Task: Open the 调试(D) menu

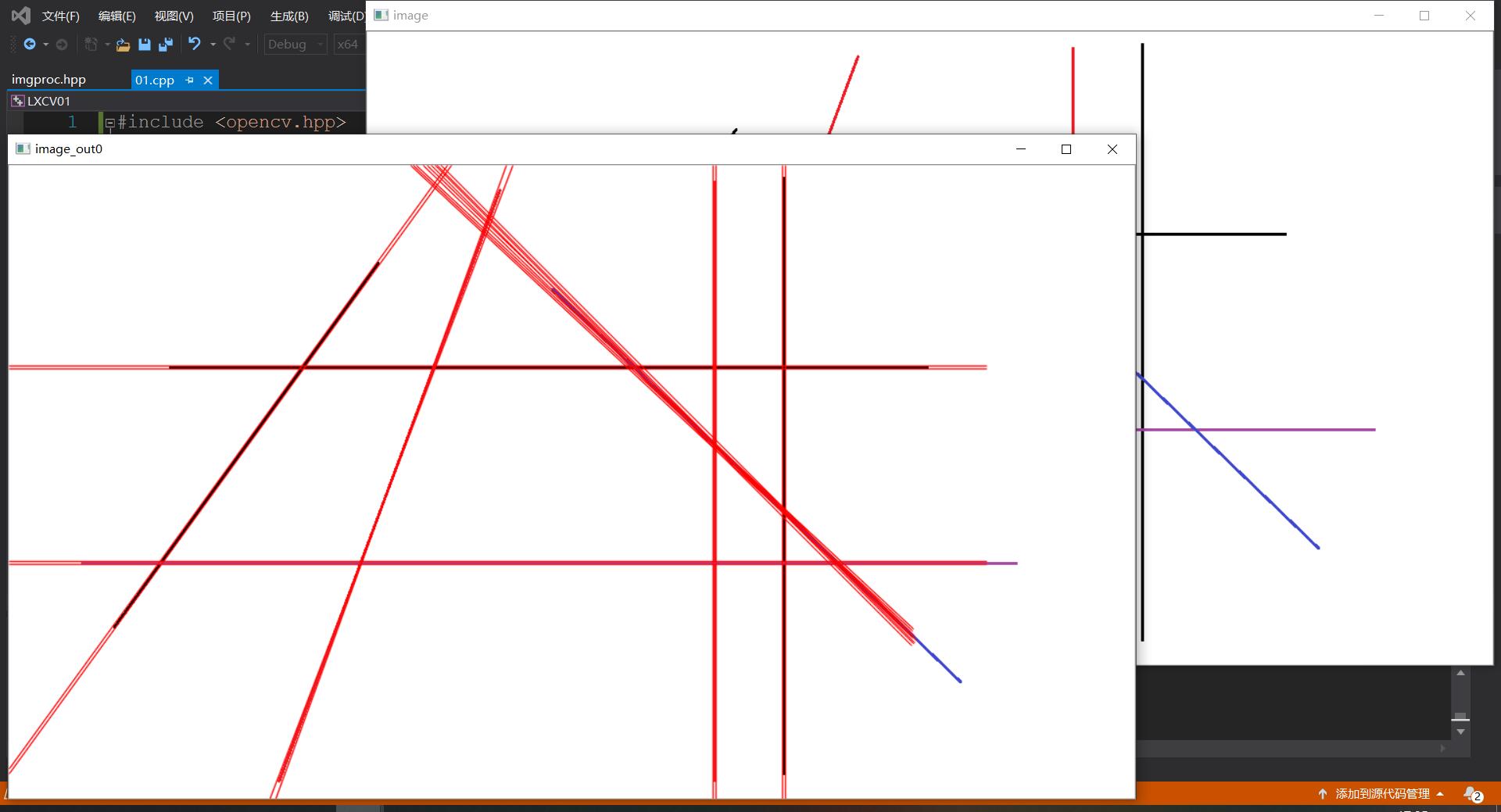Action: 346,16
